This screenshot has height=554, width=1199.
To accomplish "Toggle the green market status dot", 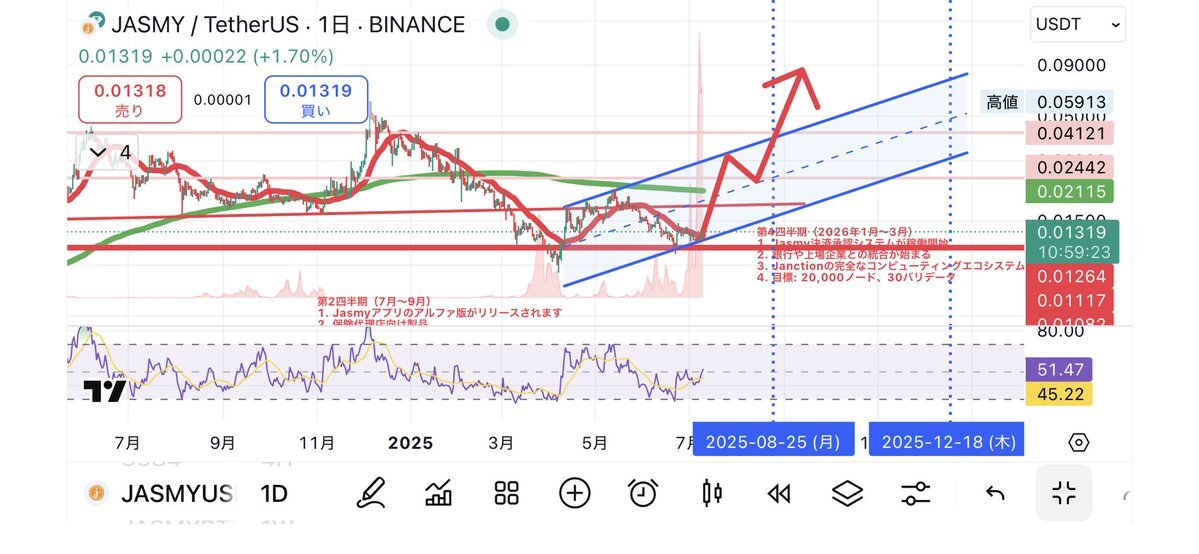I will tap(502, 24).
